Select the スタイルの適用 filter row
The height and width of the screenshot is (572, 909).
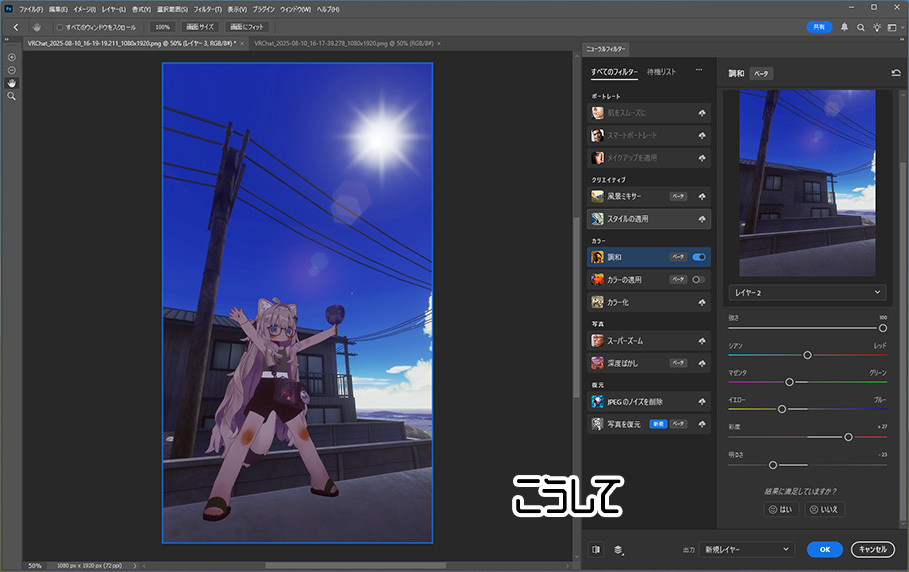[x=649, y=219]
